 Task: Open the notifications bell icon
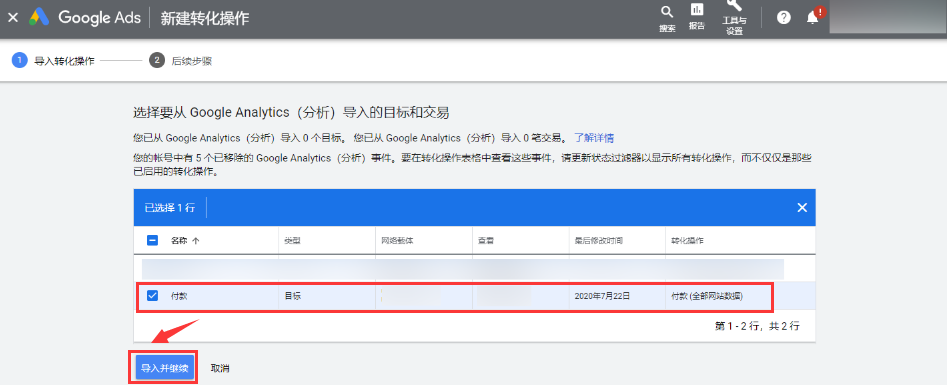[x=813, y=18]
